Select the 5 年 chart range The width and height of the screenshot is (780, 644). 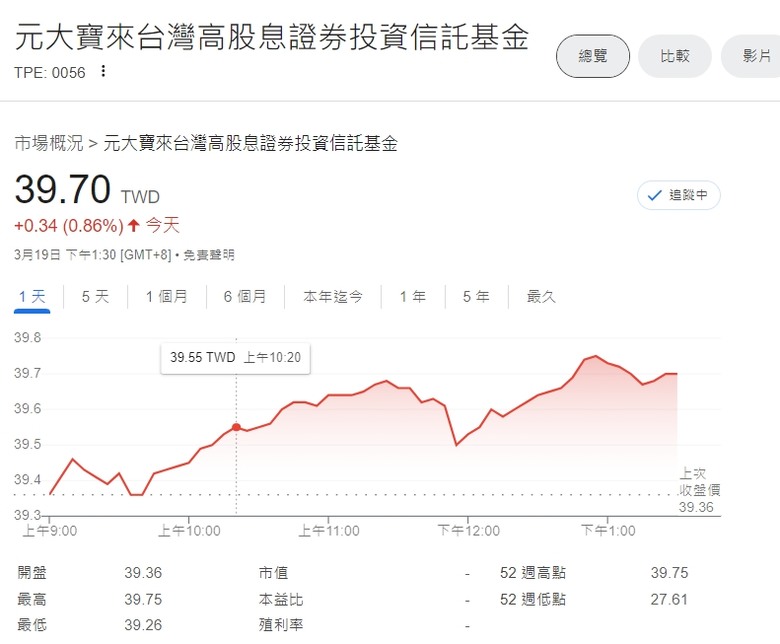pyautogui.click(x=476, y=297)
